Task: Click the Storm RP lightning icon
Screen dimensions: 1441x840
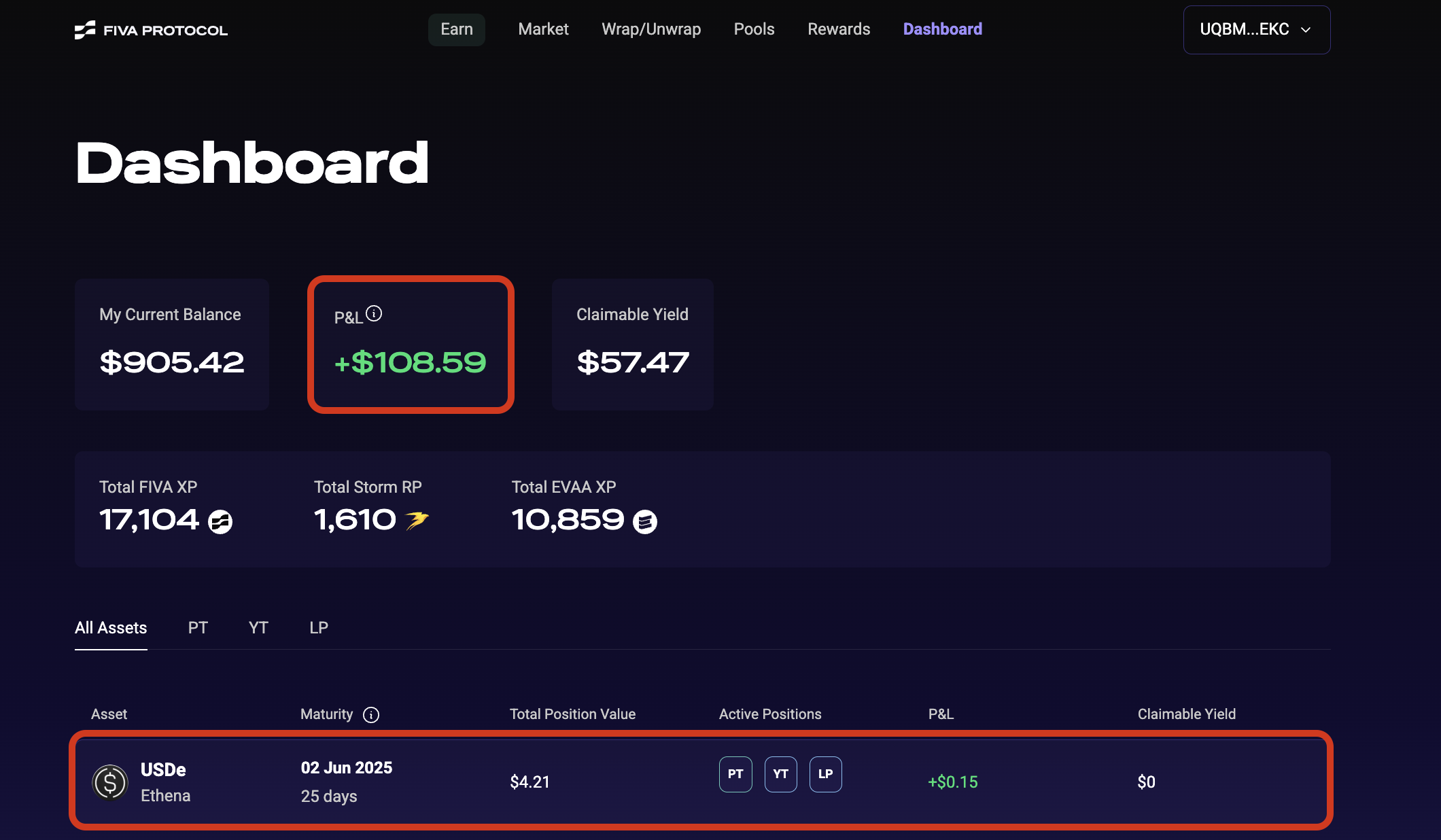Action: click(x=417, y=521)
